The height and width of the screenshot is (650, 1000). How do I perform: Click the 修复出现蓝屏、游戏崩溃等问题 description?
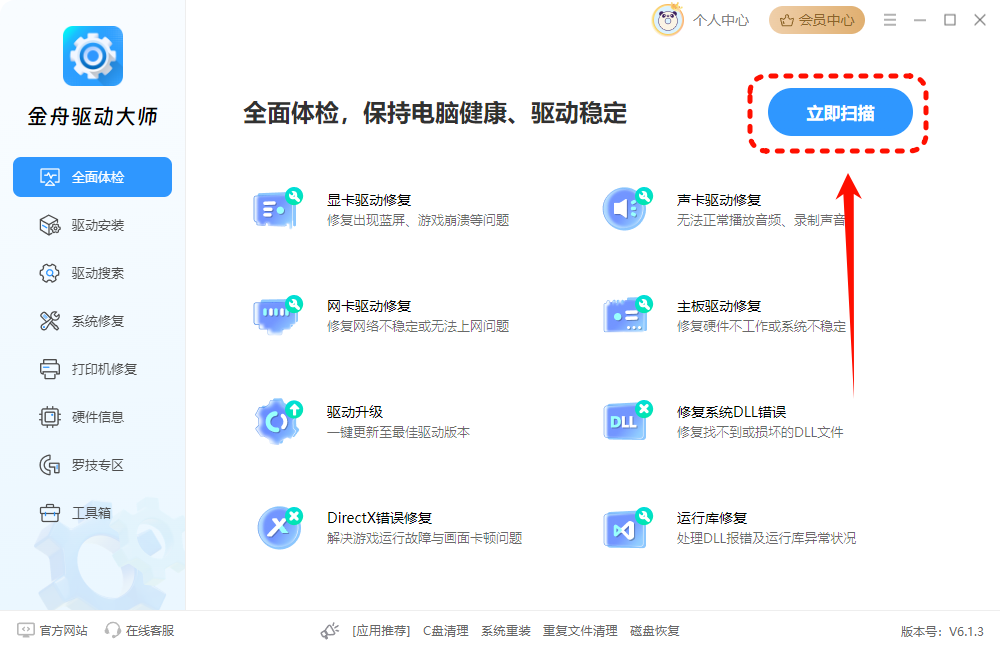[418, 221]
